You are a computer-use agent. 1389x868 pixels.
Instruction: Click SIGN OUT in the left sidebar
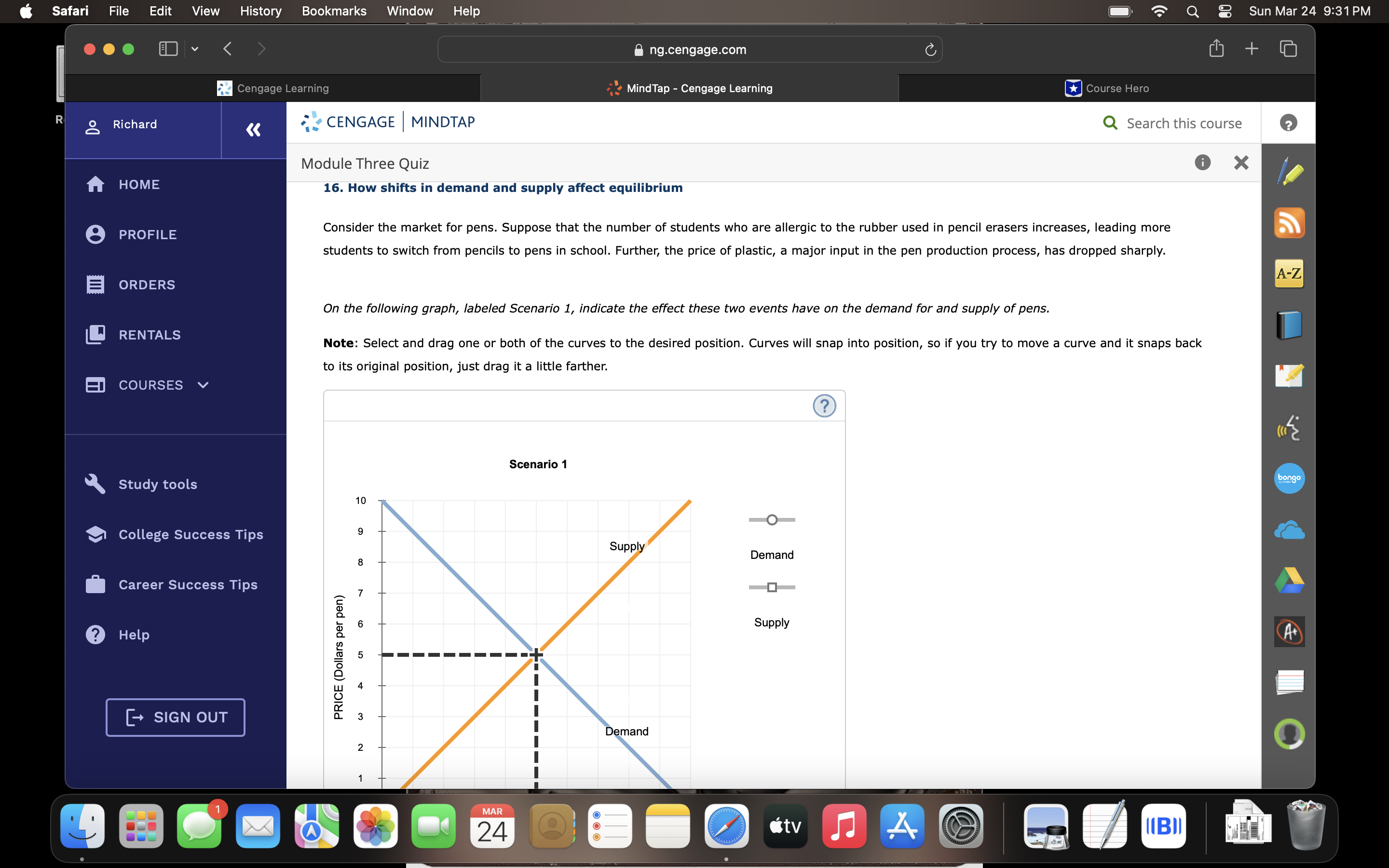[175, 717]
